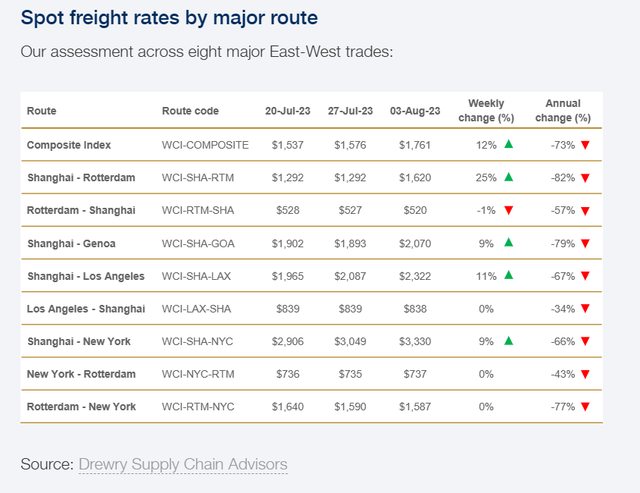Click the red annual arrow for Composite Index

(x=585, y=145)
